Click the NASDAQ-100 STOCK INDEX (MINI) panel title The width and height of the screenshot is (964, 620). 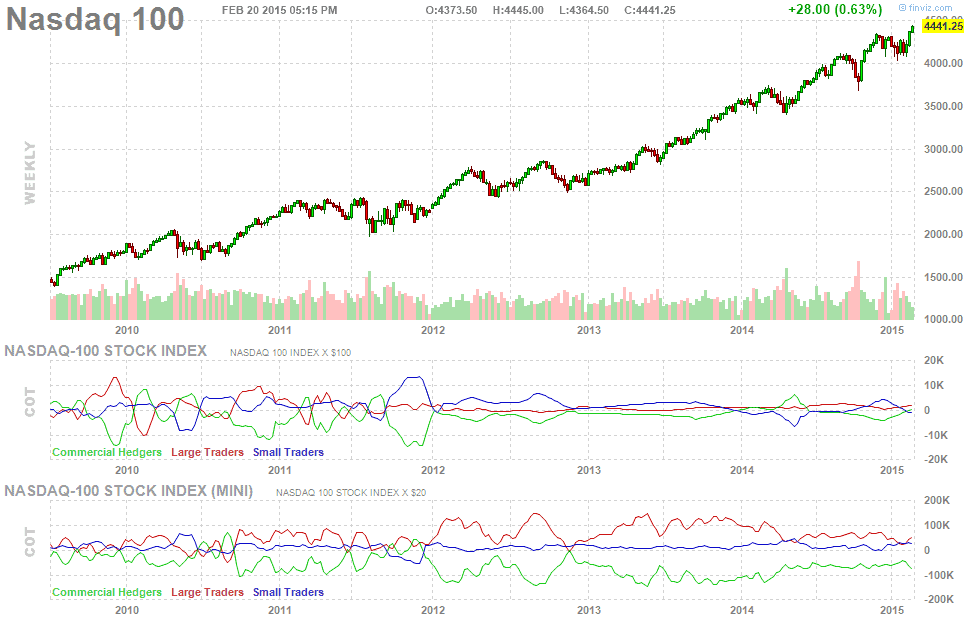click(129, 491)
